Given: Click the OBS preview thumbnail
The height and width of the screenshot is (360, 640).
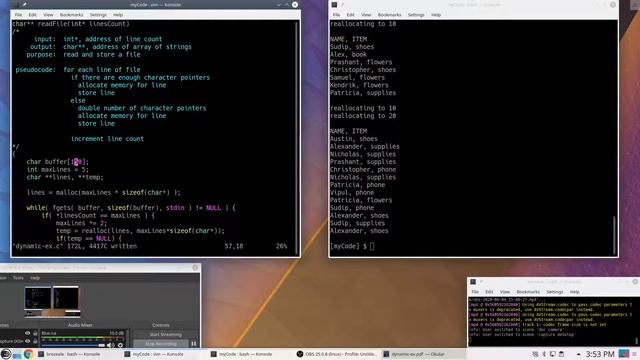Looking at the screenshot, I should pos(52,301).
